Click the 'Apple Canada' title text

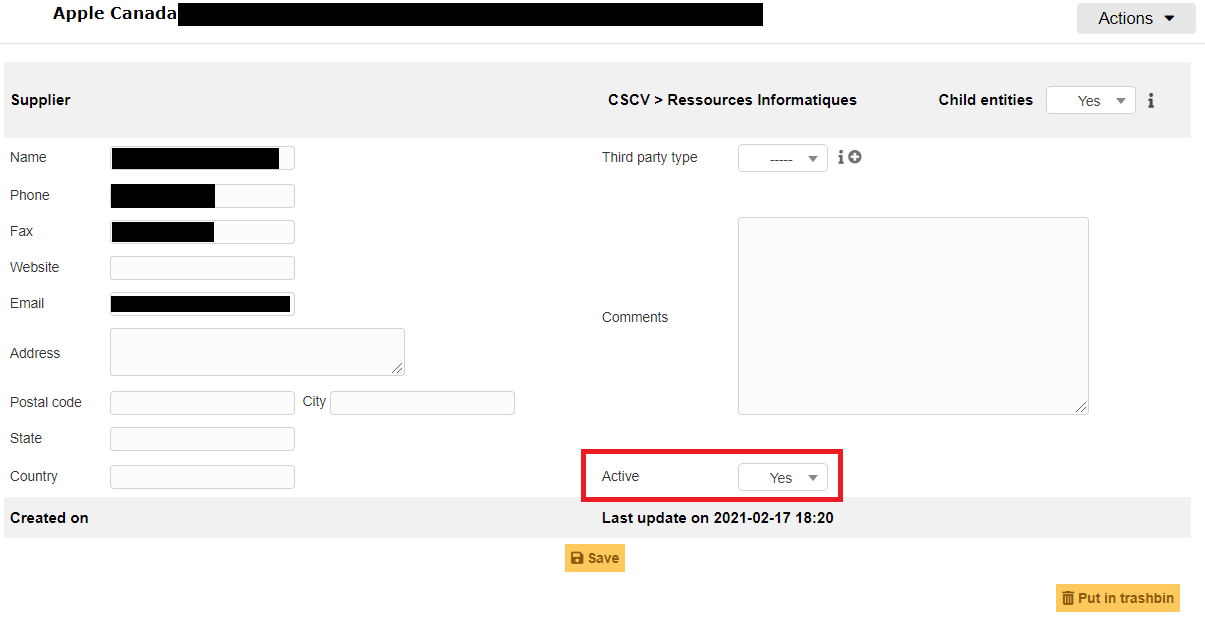tap(115, 14)
